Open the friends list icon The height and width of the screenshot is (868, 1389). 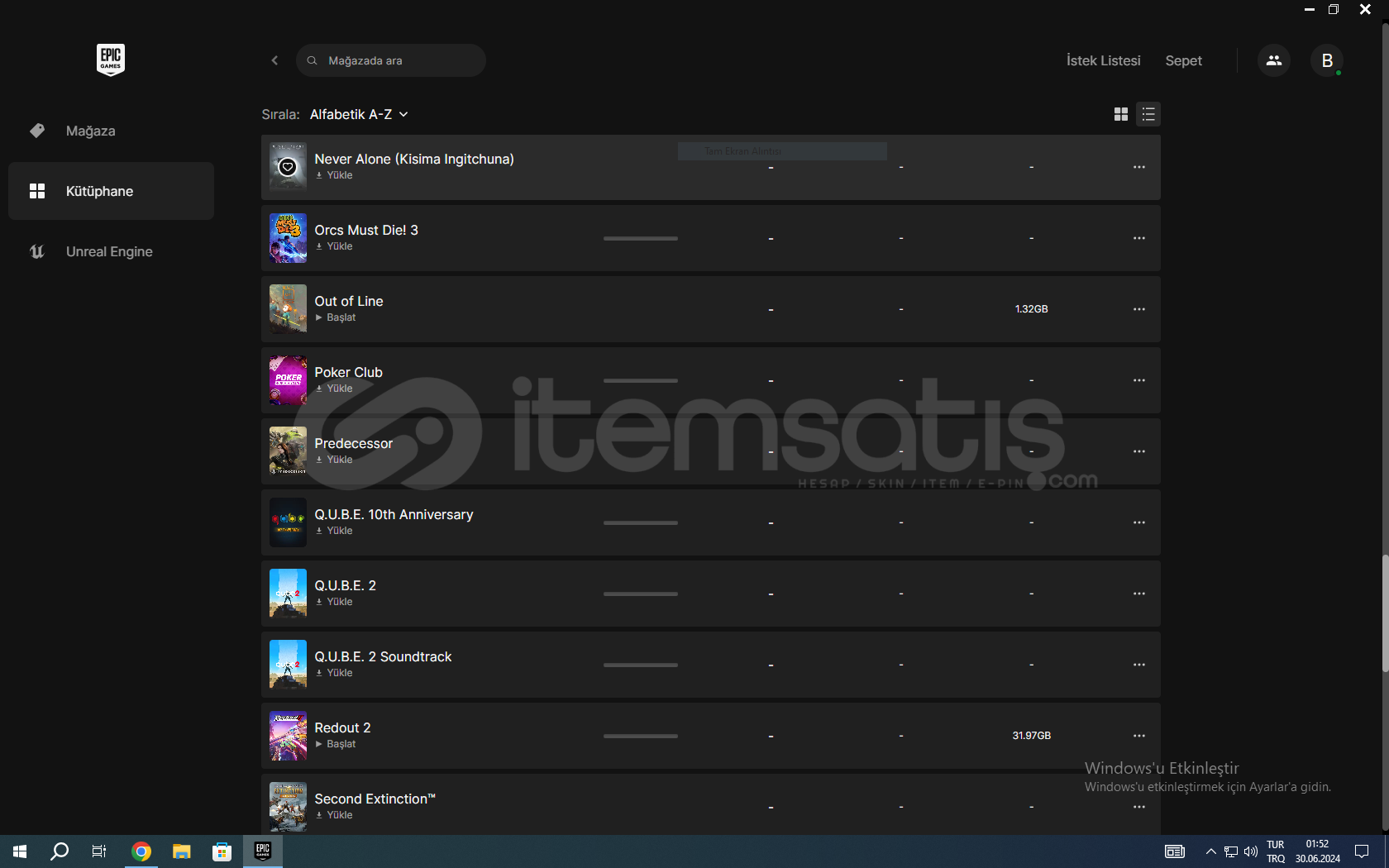tap(1274, 60)
